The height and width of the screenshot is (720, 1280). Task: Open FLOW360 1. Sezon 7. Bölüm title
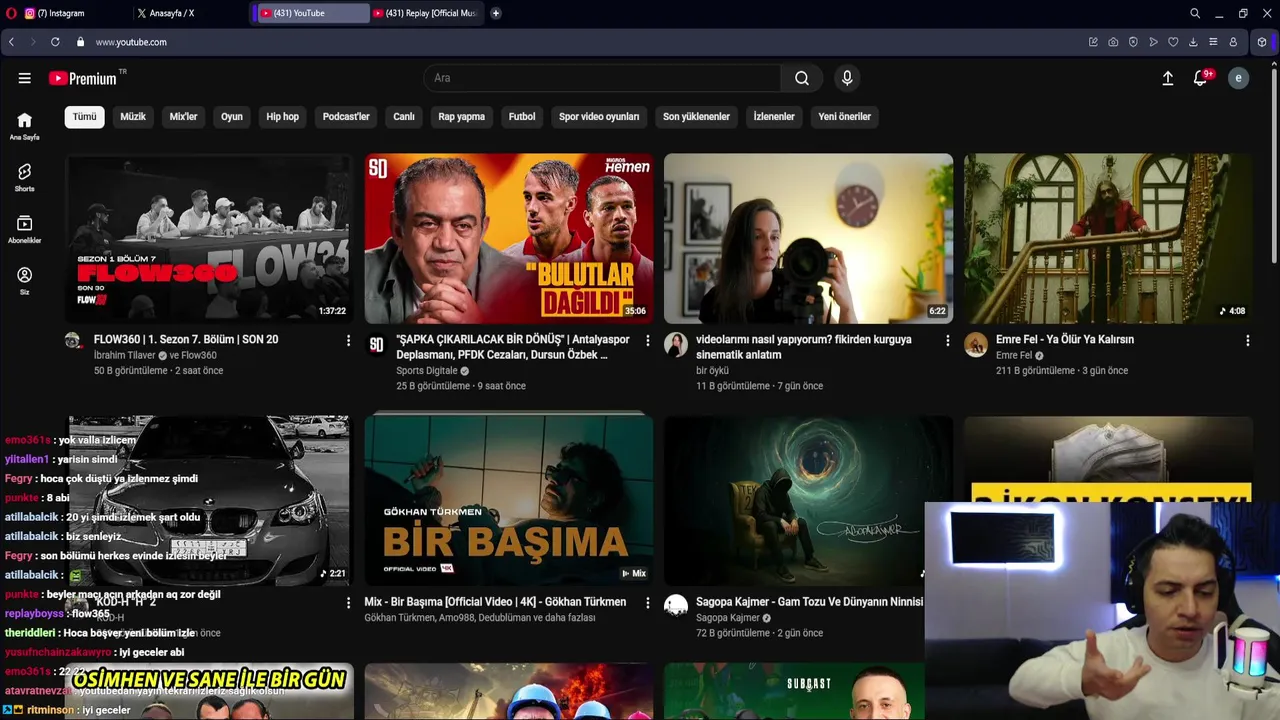(x=186, y=340)
